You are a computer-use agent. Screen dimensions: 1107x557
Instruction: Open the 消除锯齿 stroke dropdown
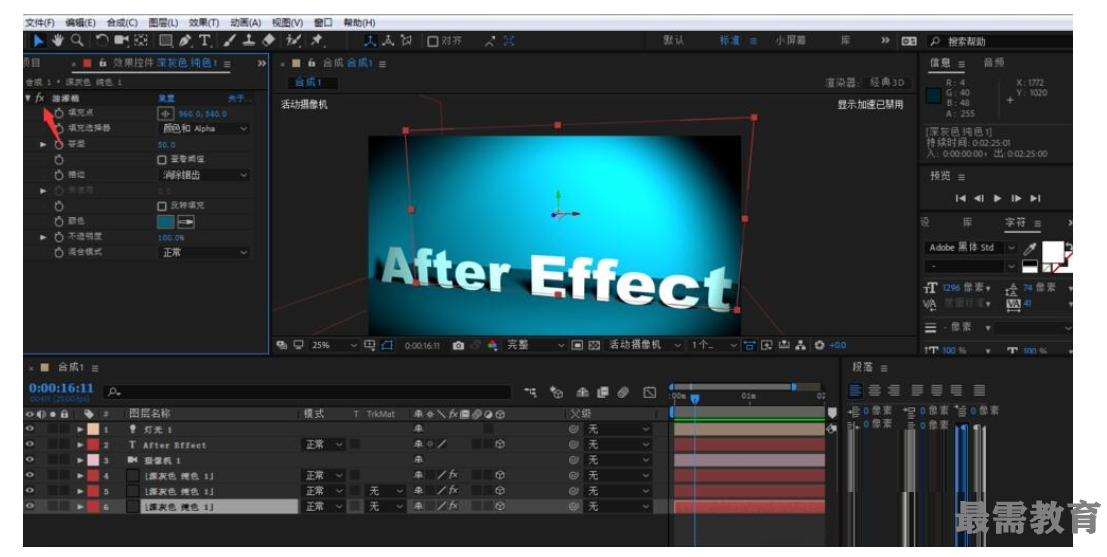click(x=205, y=175)
